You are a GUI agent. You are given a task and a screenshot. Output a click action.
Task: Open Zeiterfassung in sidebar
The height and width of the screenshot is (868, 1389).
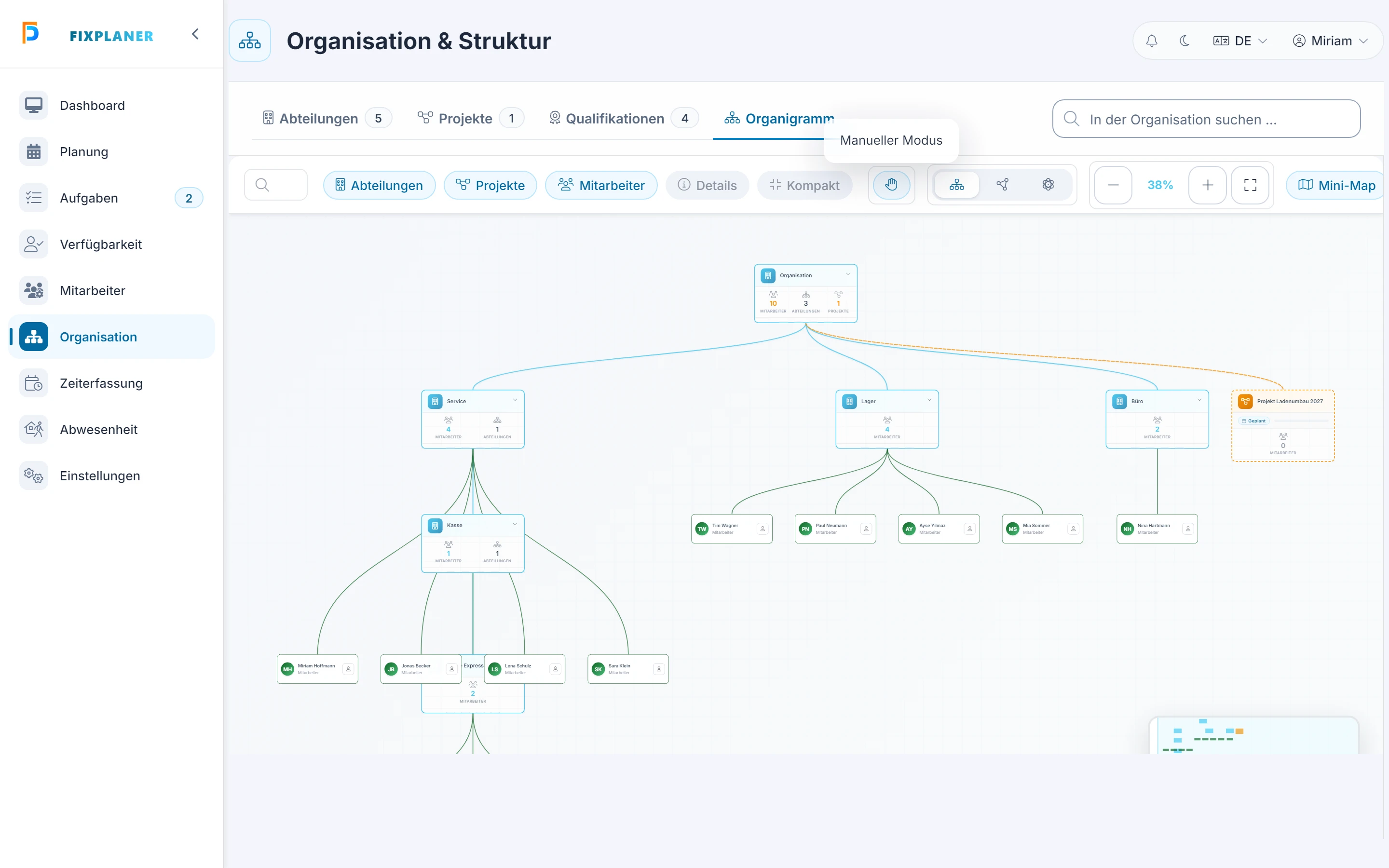coord(111,383)
